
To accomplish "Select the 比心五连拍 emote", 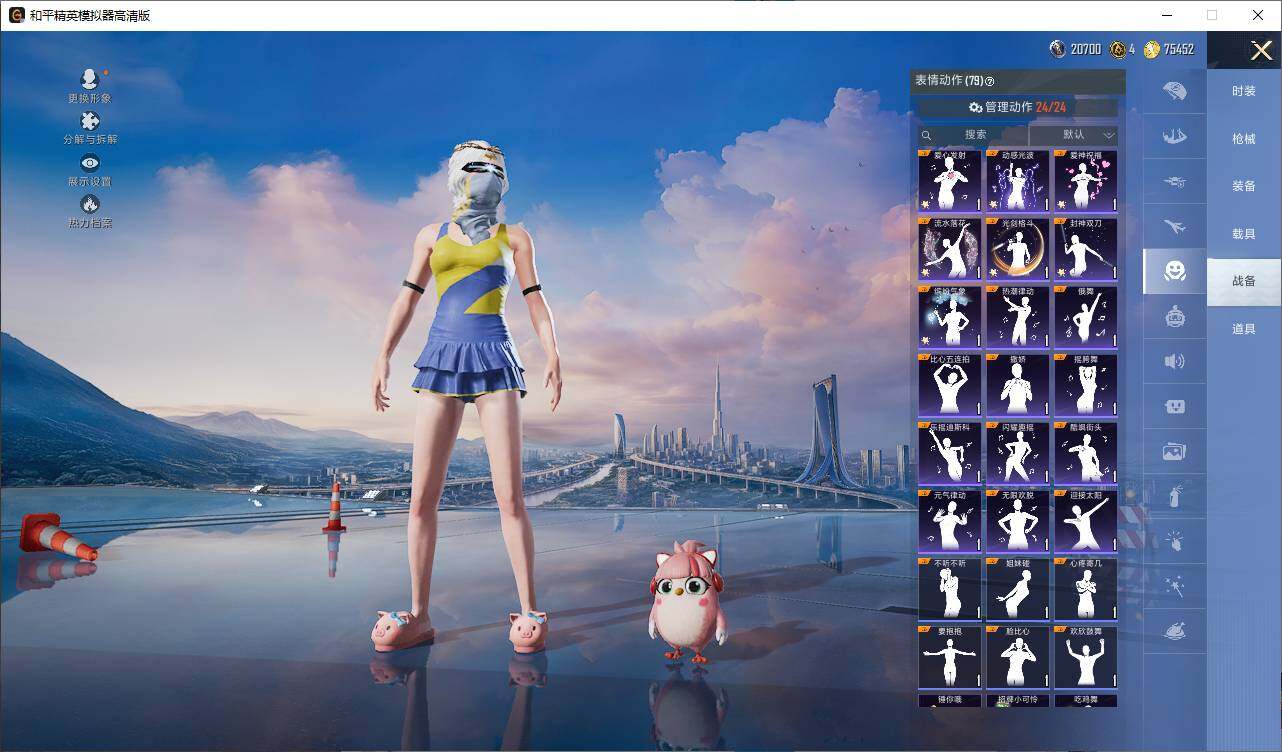I will 949,385.
